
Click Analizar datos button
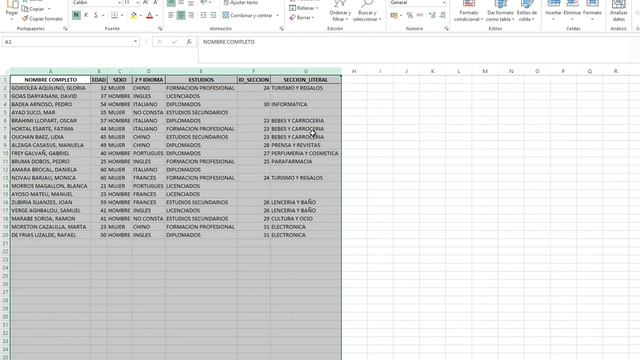[619, 11]
